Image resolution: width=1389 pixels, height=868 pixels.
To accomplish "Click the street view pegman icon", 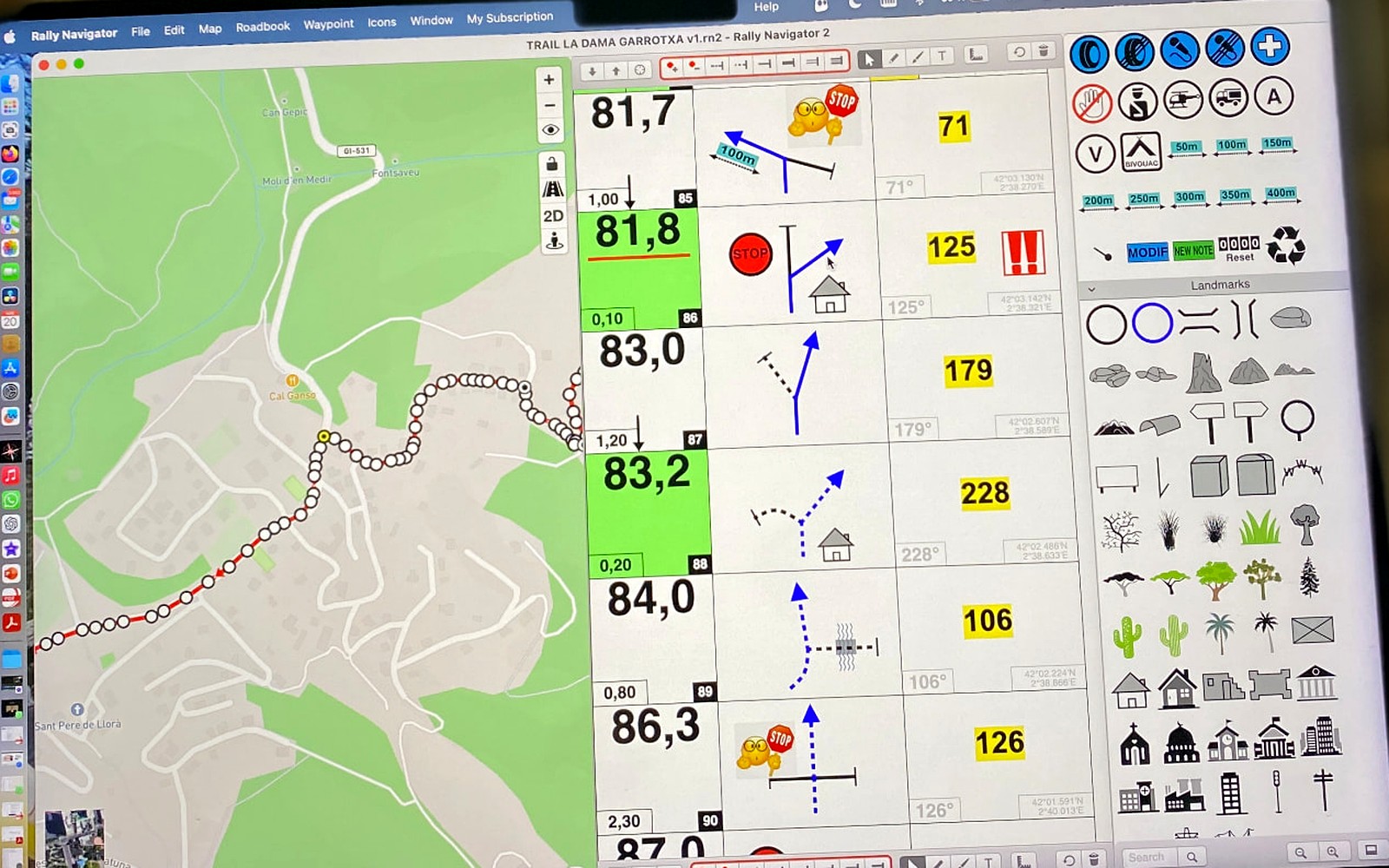I will tap(554, 242).
